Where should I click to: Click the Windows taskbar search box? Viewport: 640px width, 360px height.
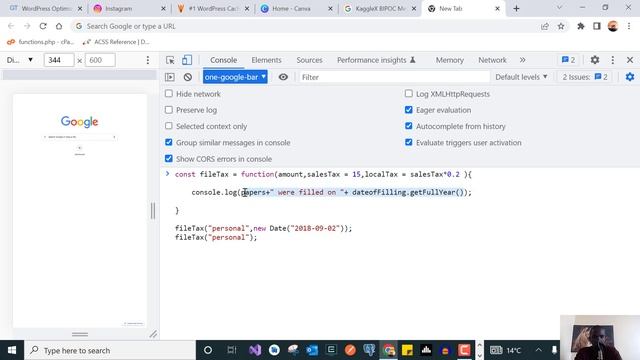[110, 350]
